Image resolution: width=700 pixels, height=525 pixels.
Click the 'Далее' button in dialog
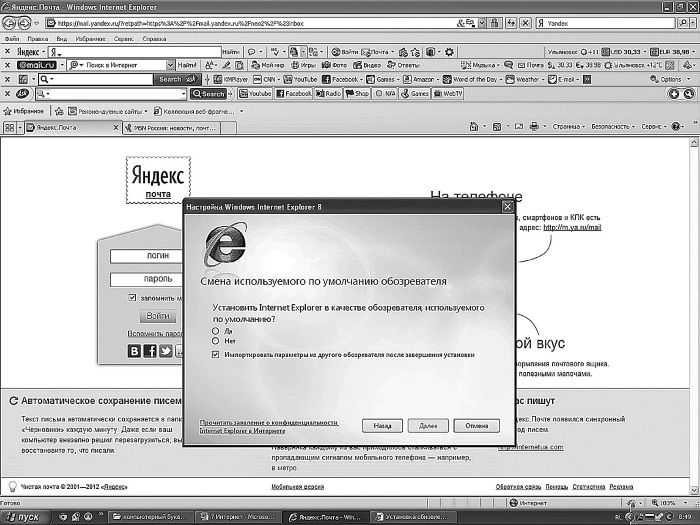[x=428, y=425]
